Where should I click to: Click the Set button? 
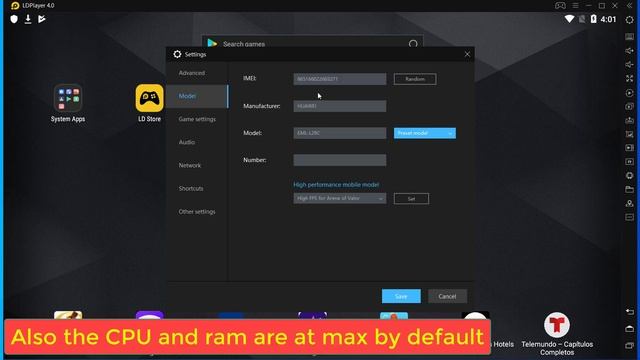(x=411, y=199)
